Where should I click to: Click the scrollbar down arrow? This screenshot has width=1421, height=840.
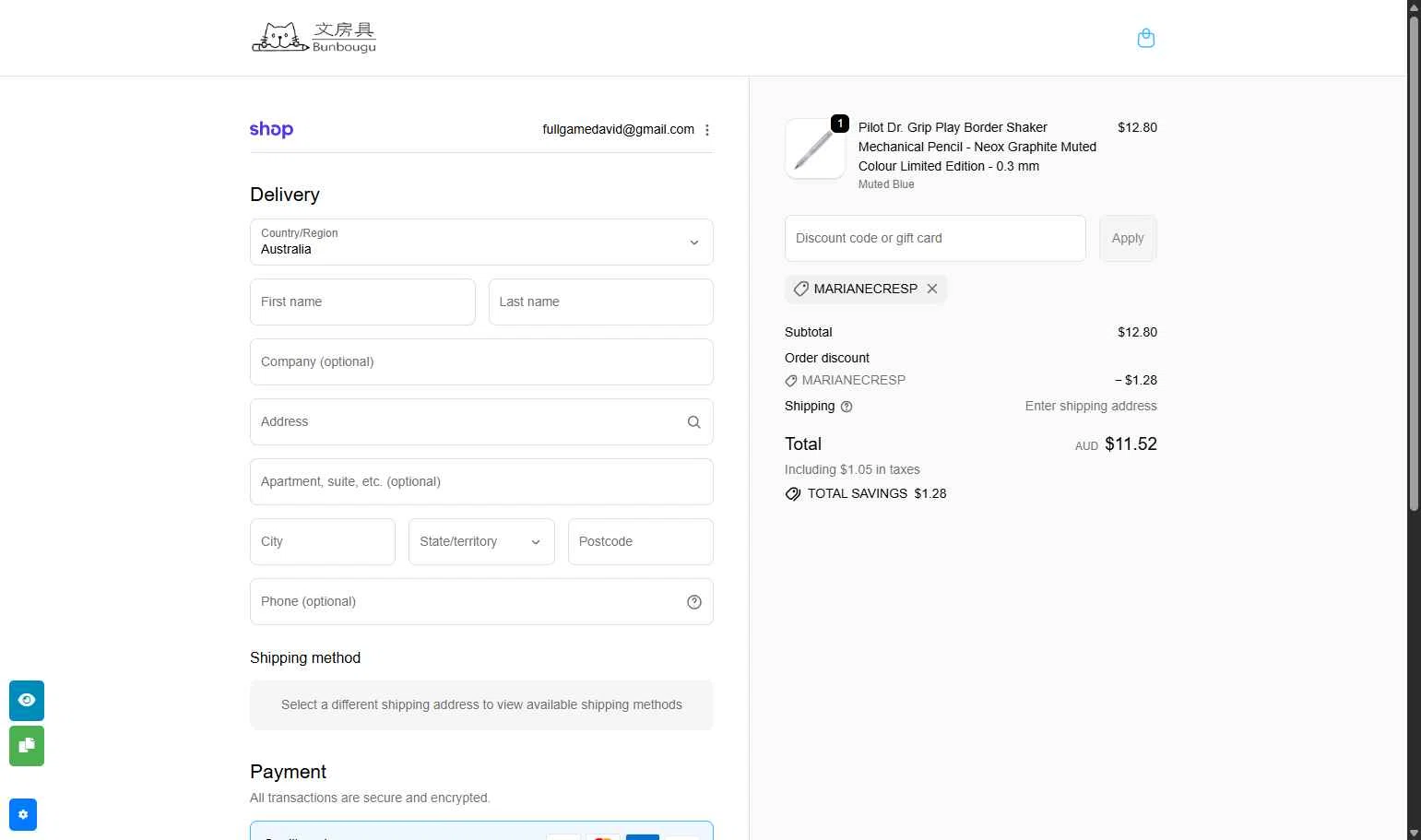coord(1414,833)
